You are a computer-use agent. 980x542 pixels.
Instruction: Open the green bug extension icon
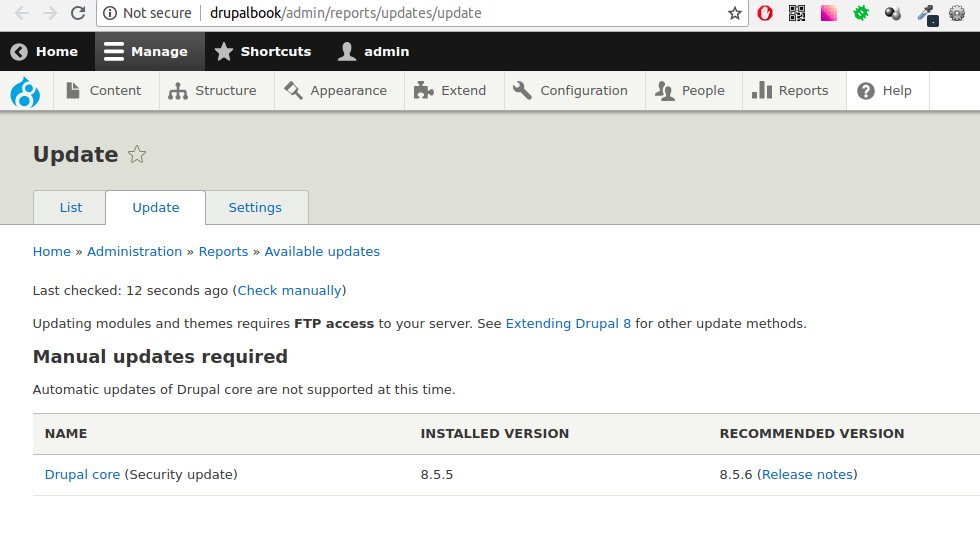[x=861, y=13]
